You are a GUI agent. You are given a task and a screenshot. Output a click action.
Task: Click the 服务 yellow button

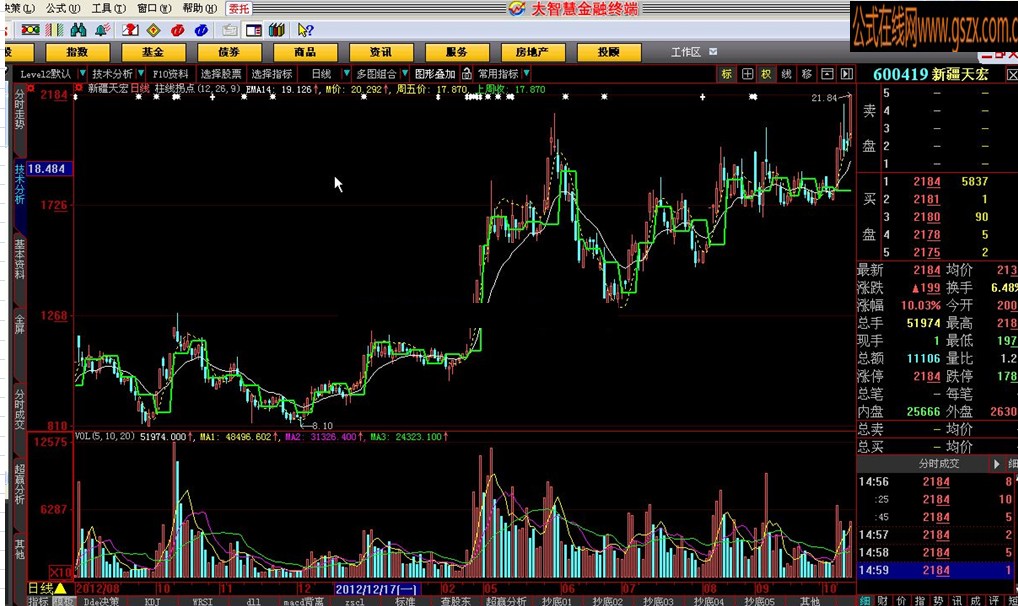[x=457, y=52]
